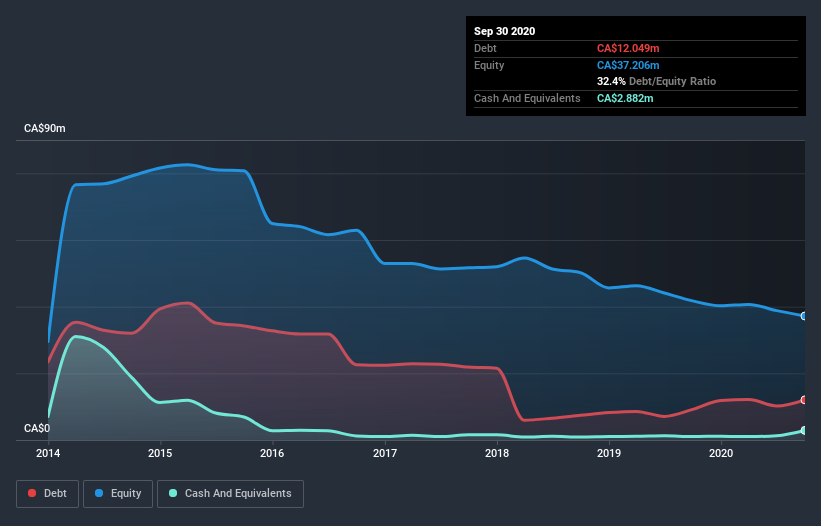The height and width of the screenshot is (526, 821).
Task: Click the 2014 x-axis label
Action: [x=48, y=453]
